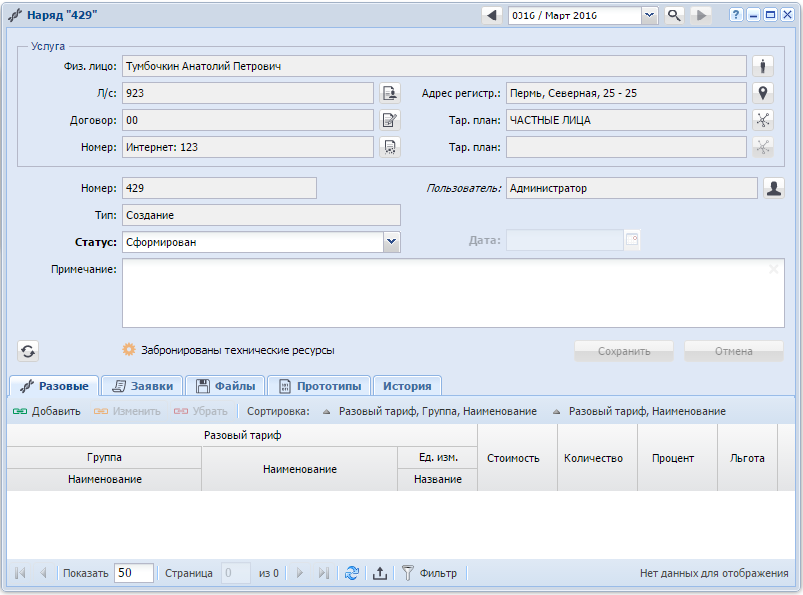Open help question mark icon

coord(735,15)
